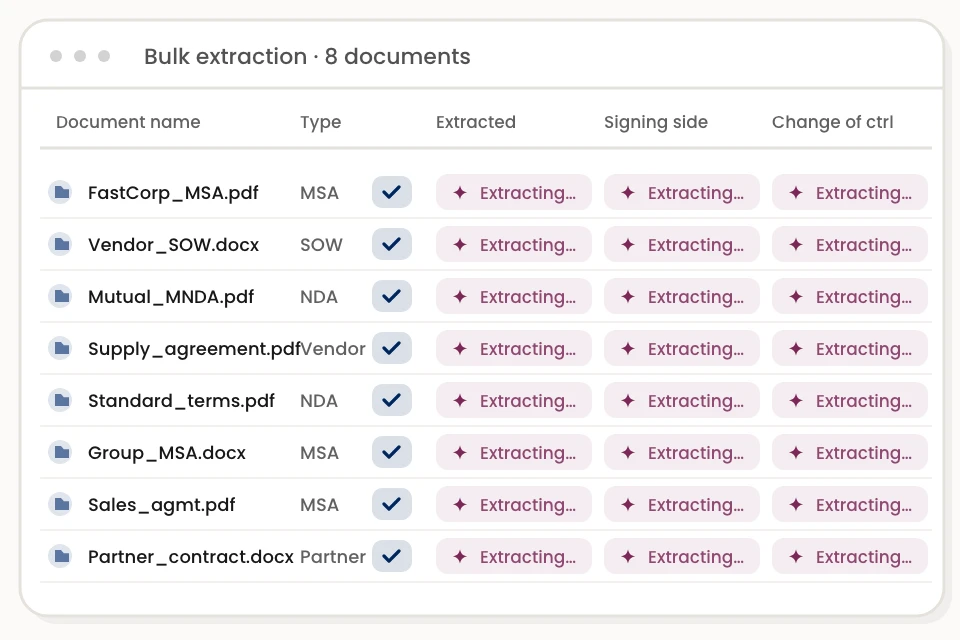Click the Bulk extraction window title
This screenshot has width=960, height=640.
[x=307, y=56]
